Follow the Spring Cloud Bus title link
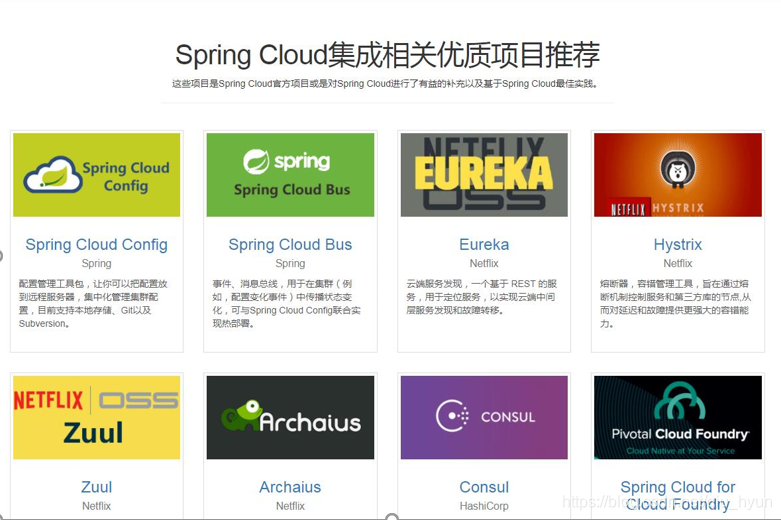Image resolution: width=781 pixels, height=520 pixels. (290, 245)
